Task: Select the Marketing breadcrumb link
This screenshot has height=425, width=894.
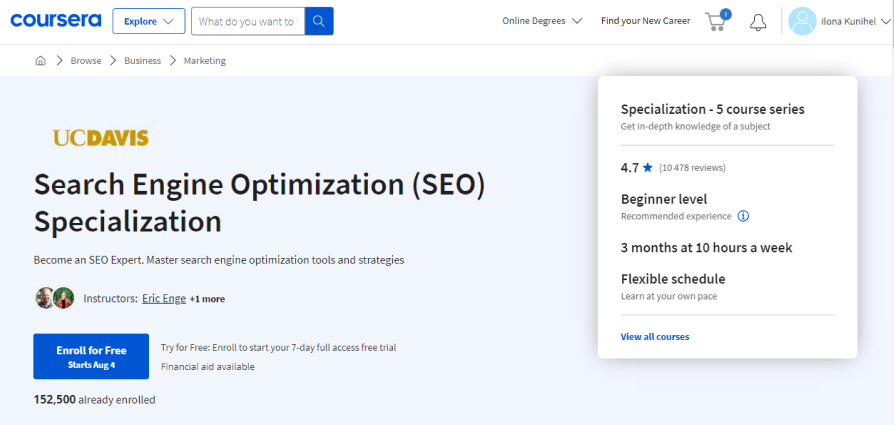Action: (x=204, y=61)
